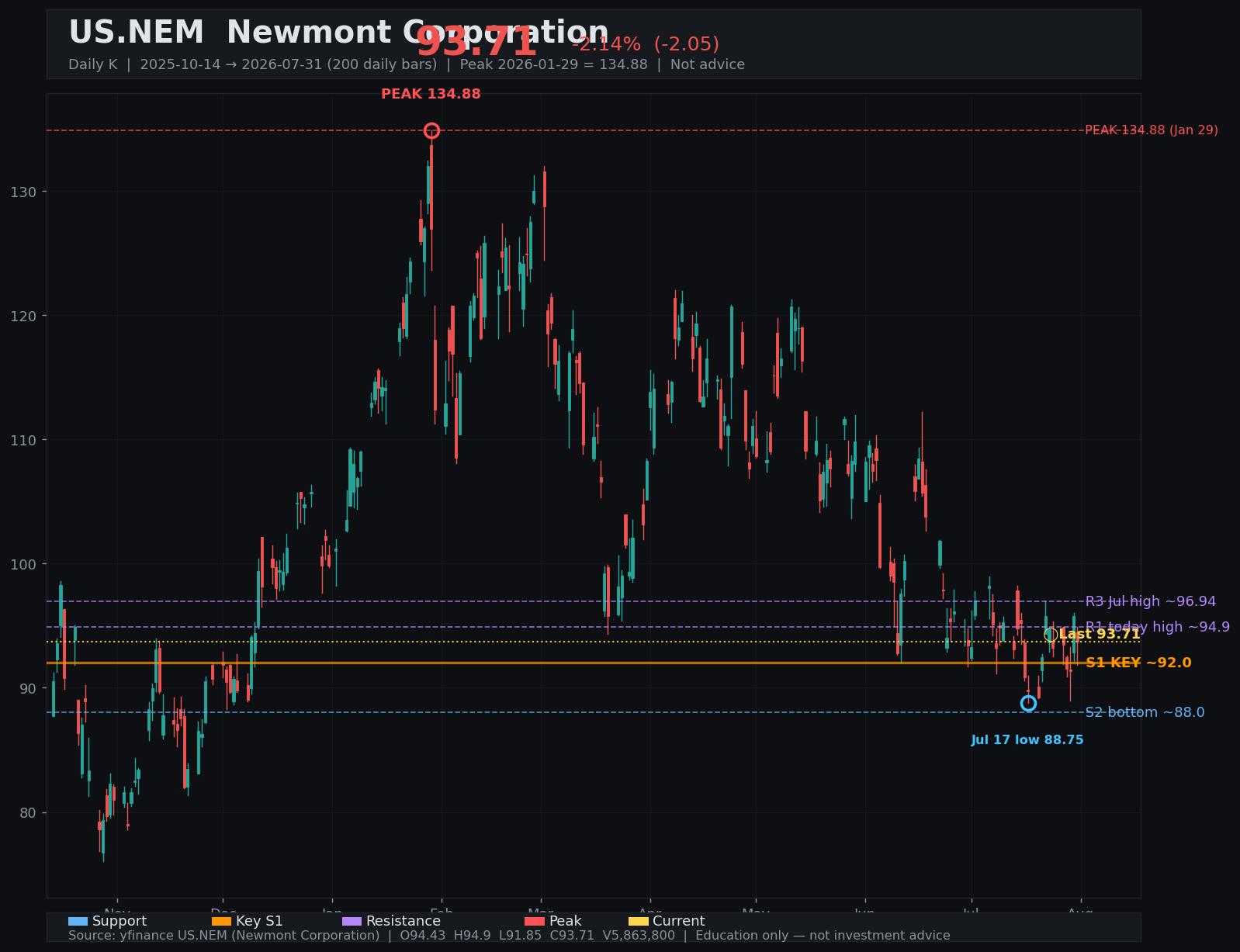Click the y-axis tick label 100
Image resolution: width=1240 pixels, height=952 pixels.
[24, 564]
